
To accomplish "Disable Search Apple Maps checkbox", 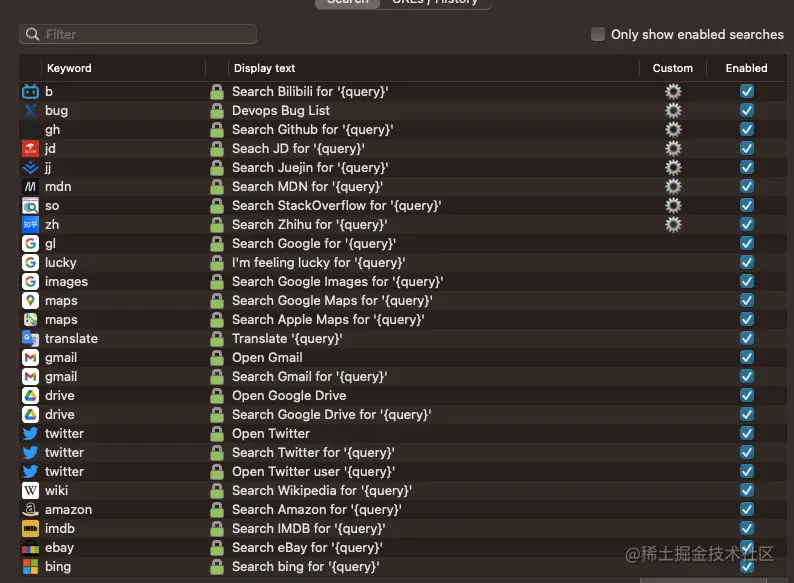I will 747,320.
